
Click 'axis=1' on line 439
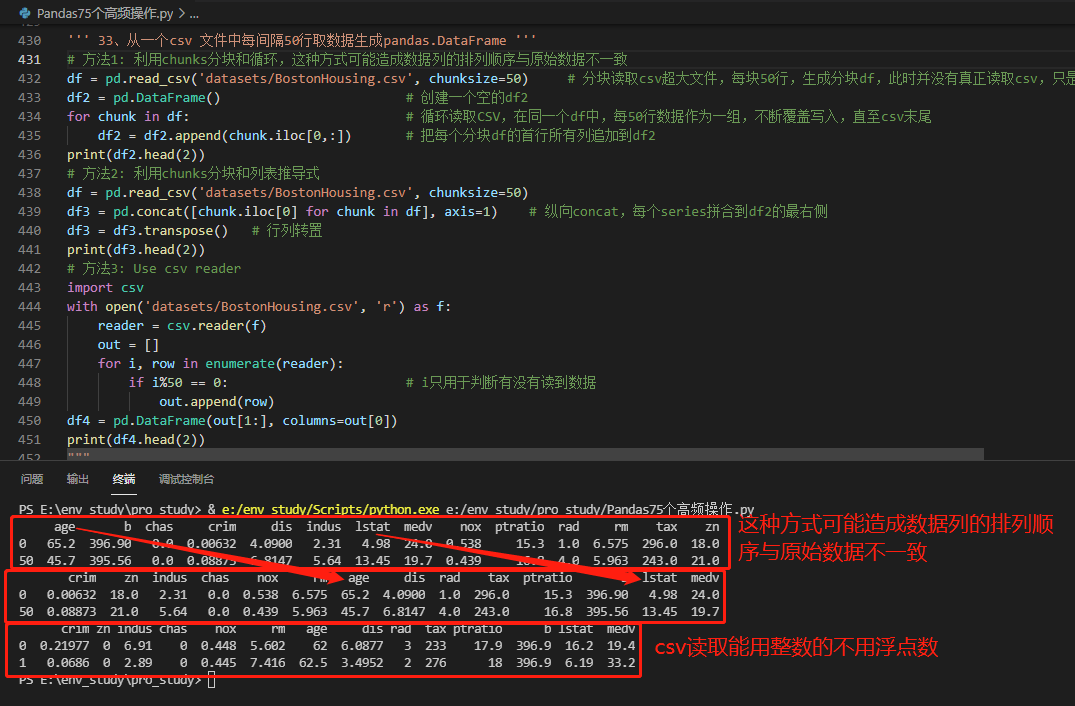click(467, 212)
